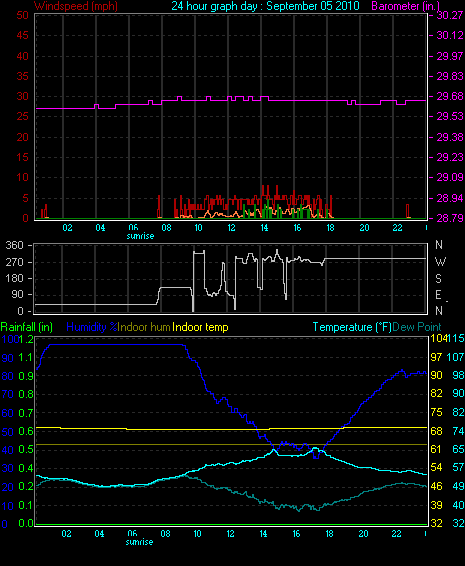
Task: Select the cyan 74 temperature scale value
Action: point(459,431)
